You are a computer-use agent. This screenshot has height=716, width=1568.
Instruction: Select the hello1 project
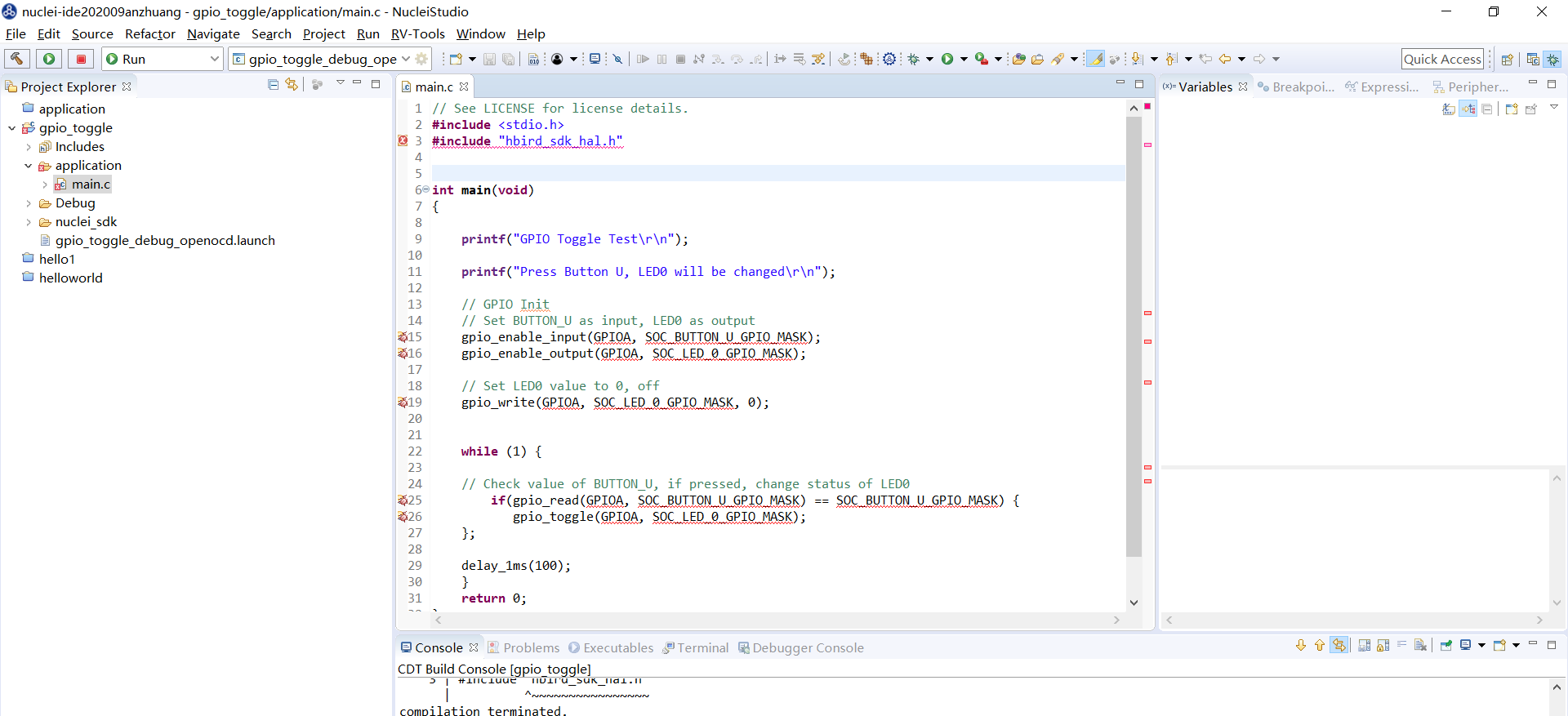tap(56, 260)
